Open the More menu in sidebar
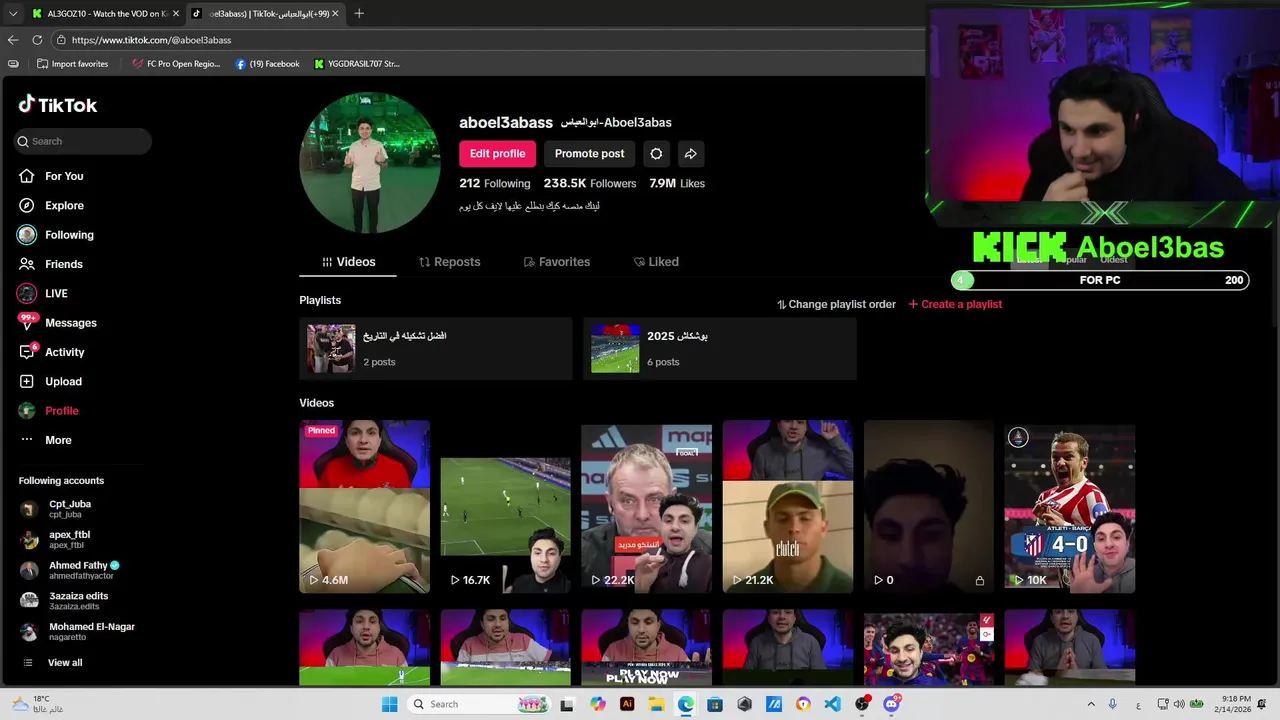The image size is (1280, 720). [45, 440]
